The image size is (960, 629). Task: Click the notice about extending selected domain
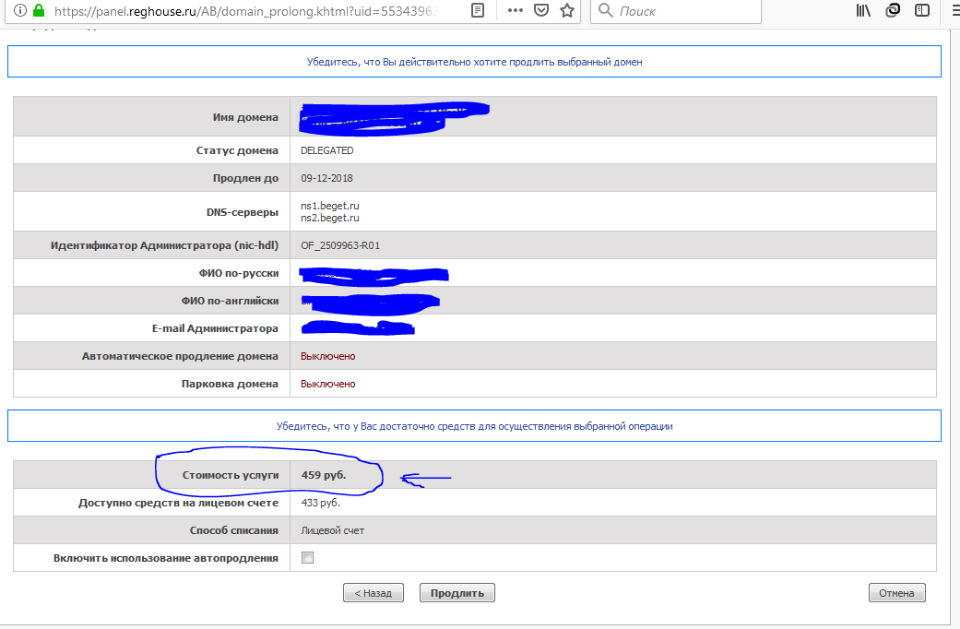click(474, 62)
